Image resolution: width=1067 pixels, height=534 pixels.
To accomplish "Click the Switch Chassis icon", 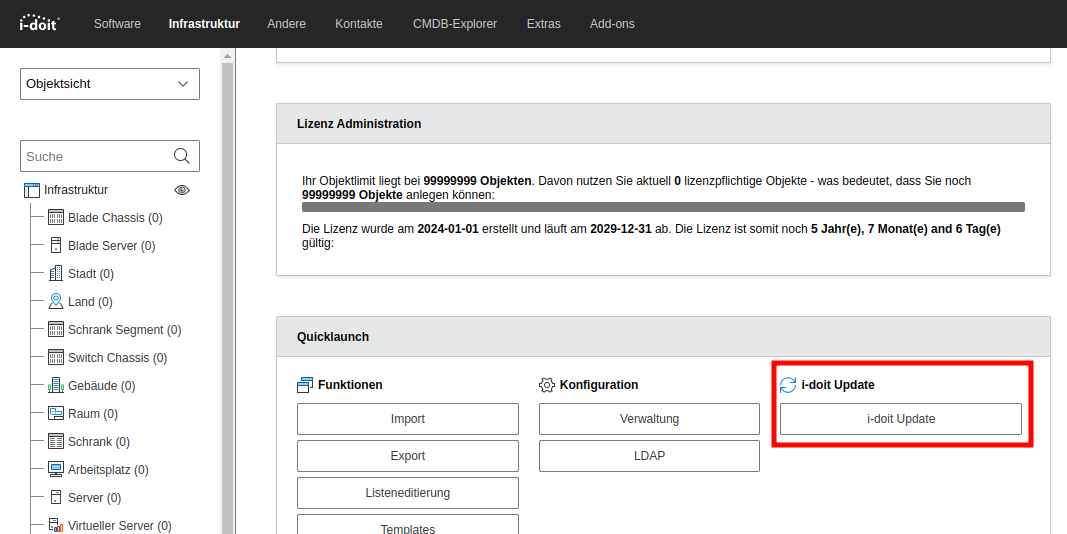I will coord(56,357).
